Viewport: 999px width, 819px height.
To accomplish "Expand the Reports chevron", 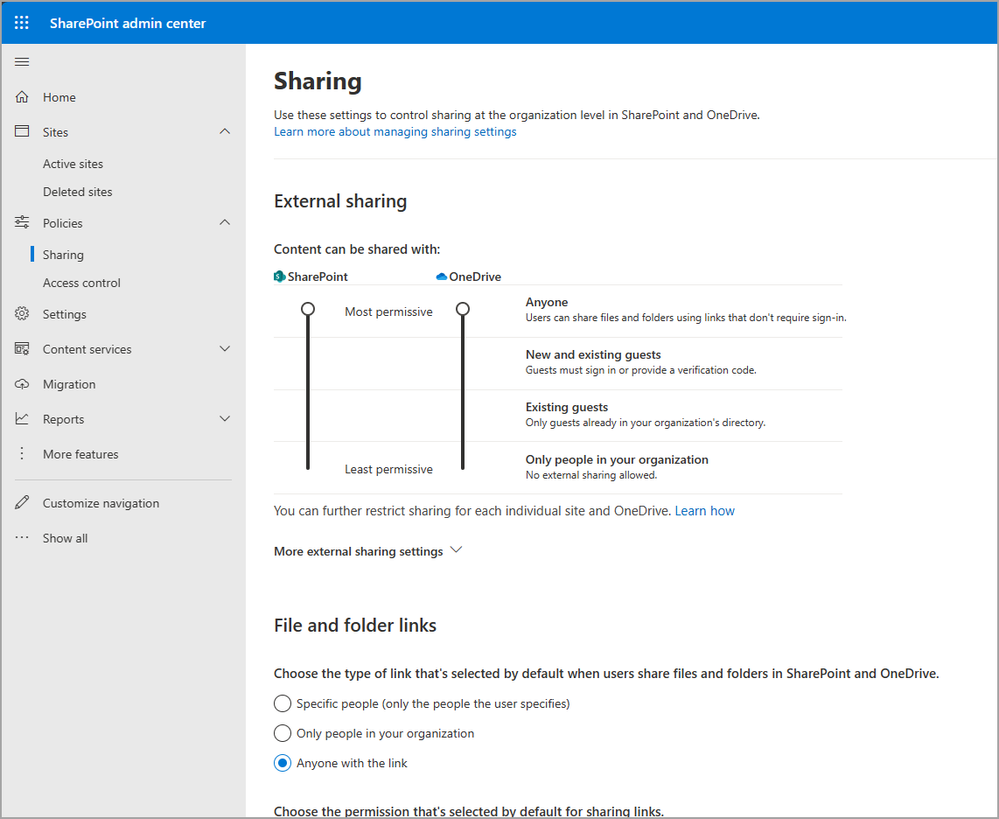I will click(x=224, y=419).
